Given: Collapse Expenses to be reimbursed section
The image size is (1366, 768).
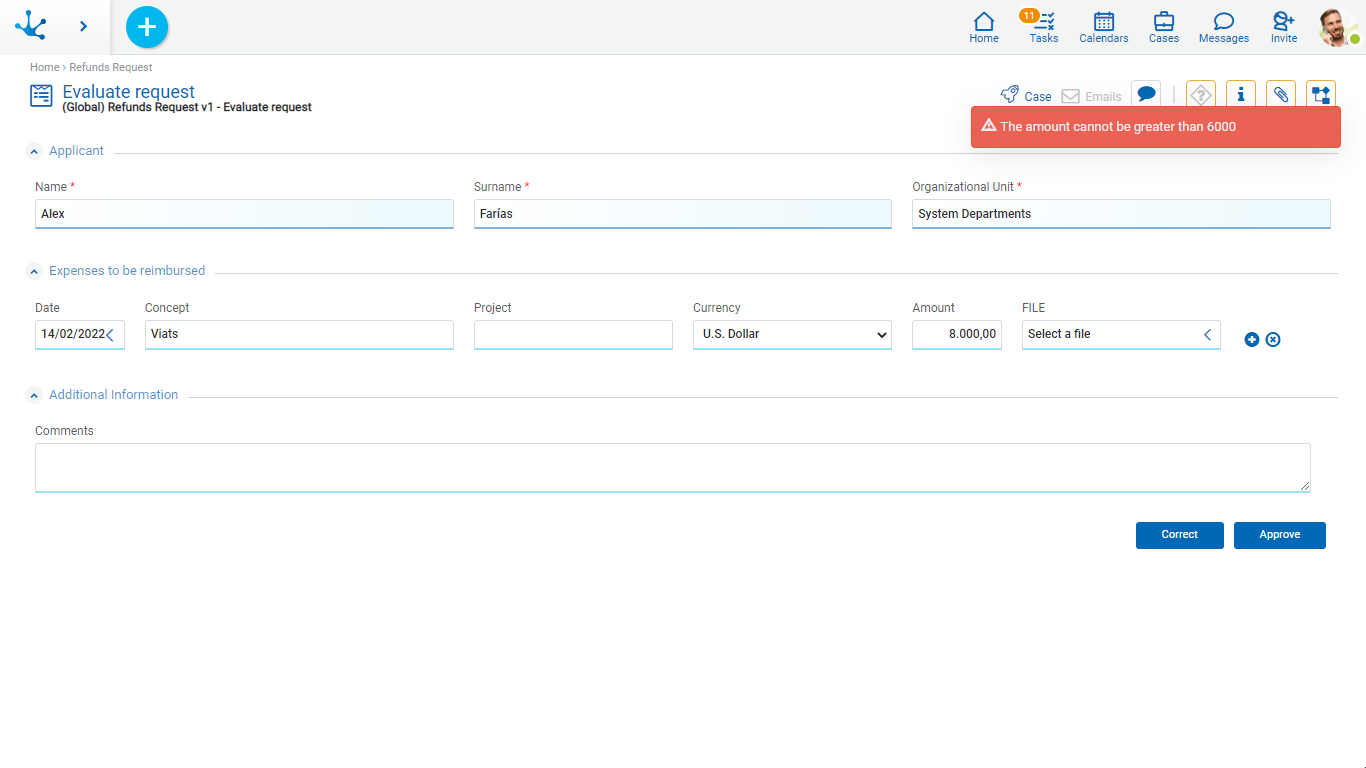Looking at the screenshot, I should click(34, 271).
